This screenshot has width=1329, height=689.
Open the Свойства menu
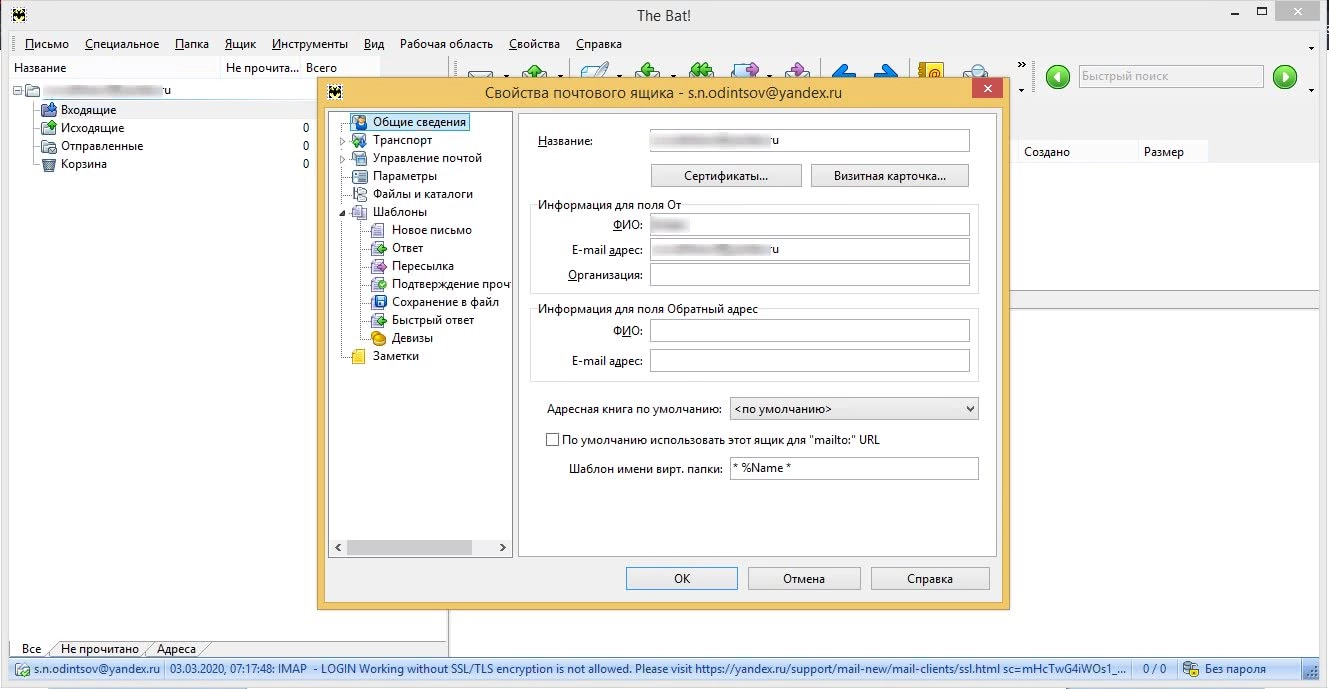coord(534,44)
